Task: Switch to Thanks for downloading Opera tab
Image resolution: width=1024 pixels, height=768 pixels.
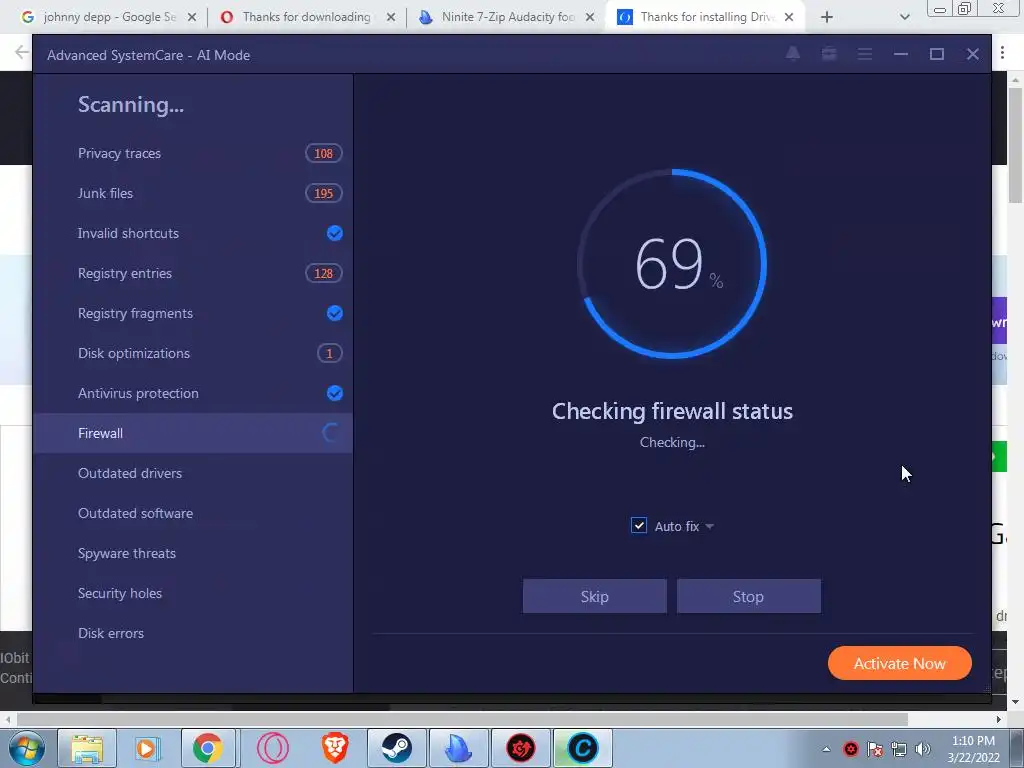Action: 308,17
